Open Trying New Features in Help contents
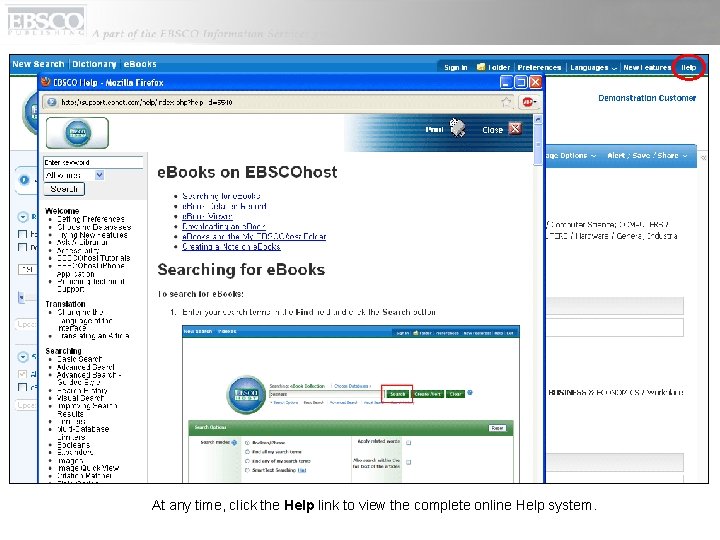 click(x=92, y=235)
